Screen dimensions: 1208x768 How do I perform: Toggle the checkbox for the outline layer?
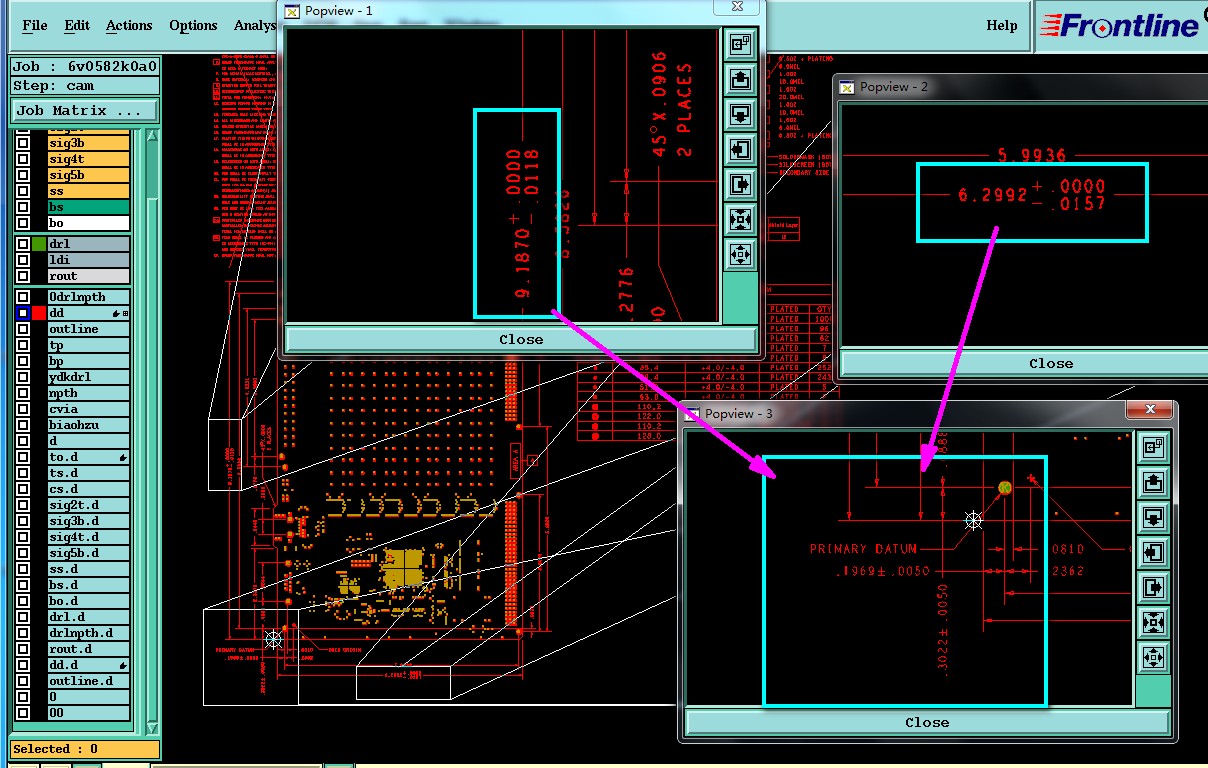[x=23, y=329]
